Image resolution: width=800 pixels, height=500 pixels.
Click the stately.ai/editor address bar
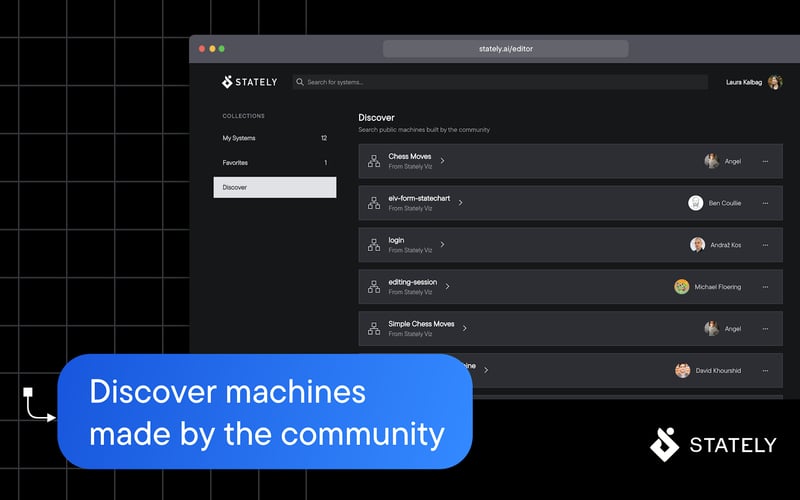506,48
